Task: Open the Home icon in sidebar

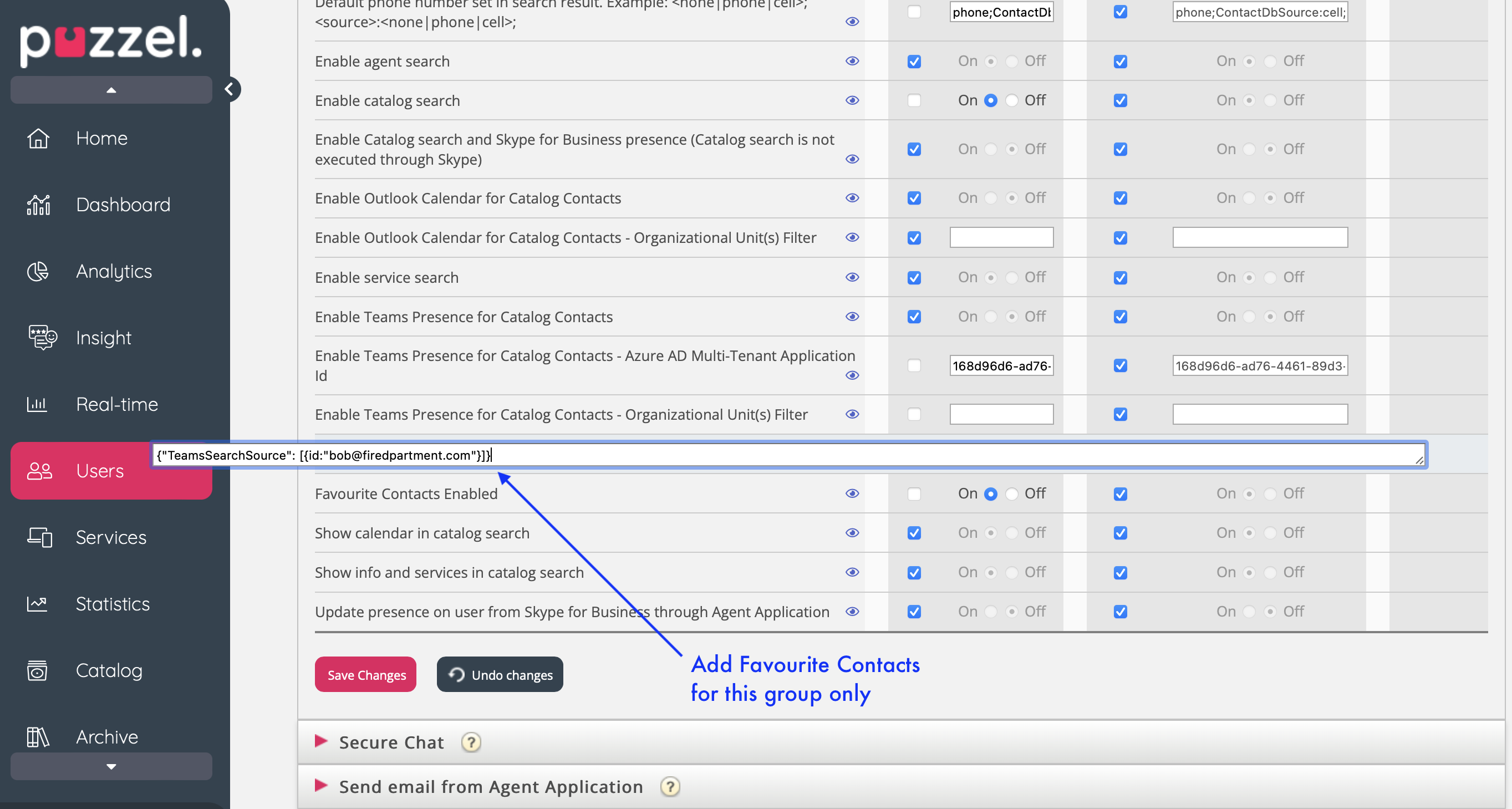Action: (x=38, y=139)
